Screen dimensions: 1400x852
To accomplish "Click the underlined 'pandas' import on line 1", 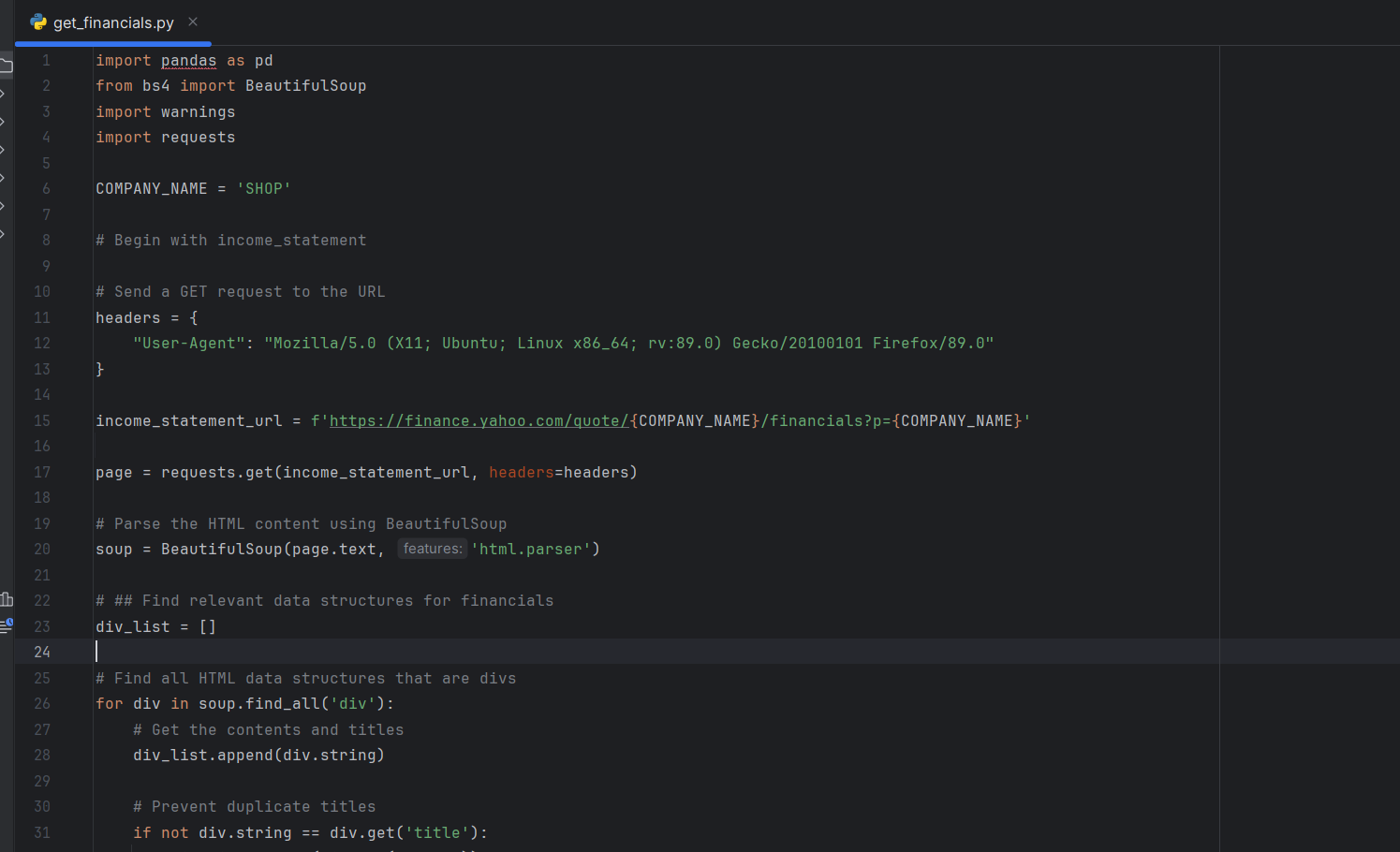I will point(188,61).
